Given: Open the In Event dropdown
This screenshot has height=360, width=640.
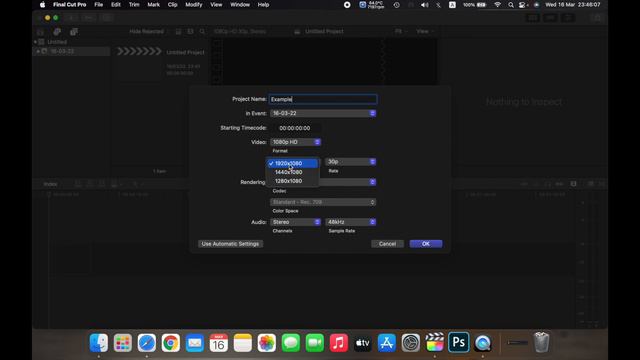Looking at the screenshot, I should 322,113.
